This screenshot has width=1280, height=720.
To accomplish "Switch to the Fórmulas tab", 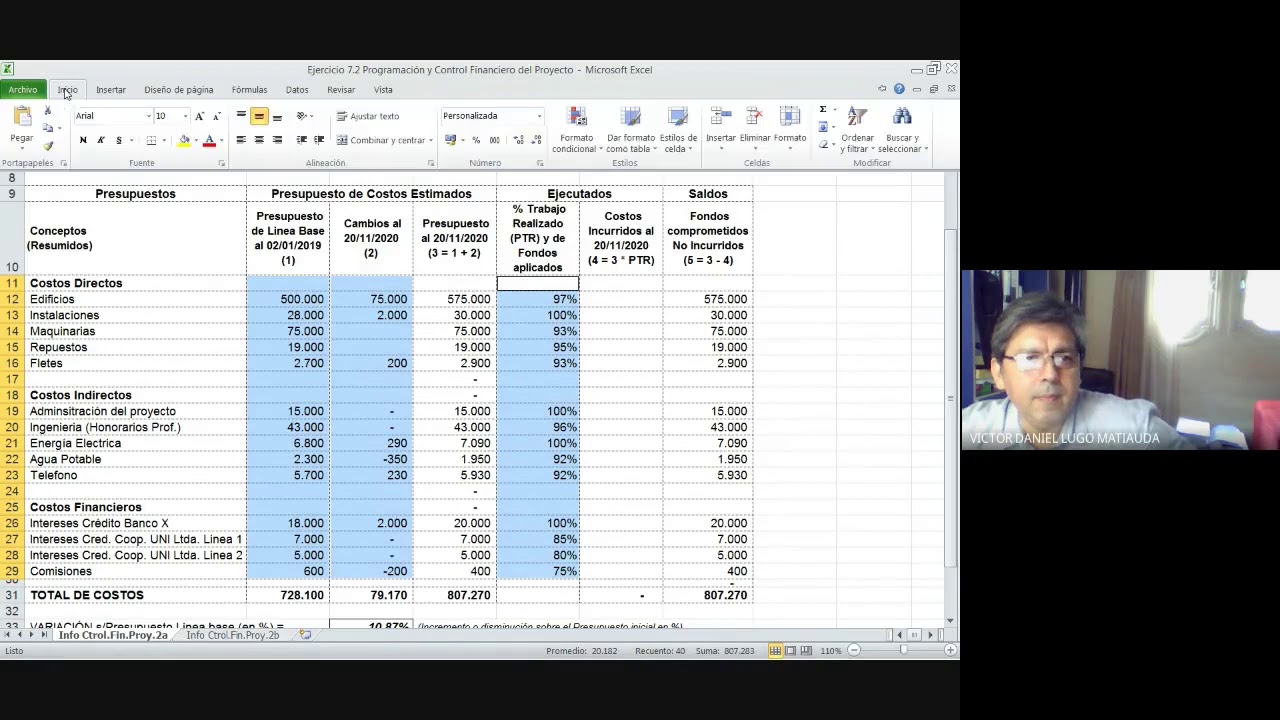I will (x=249, y=90).
